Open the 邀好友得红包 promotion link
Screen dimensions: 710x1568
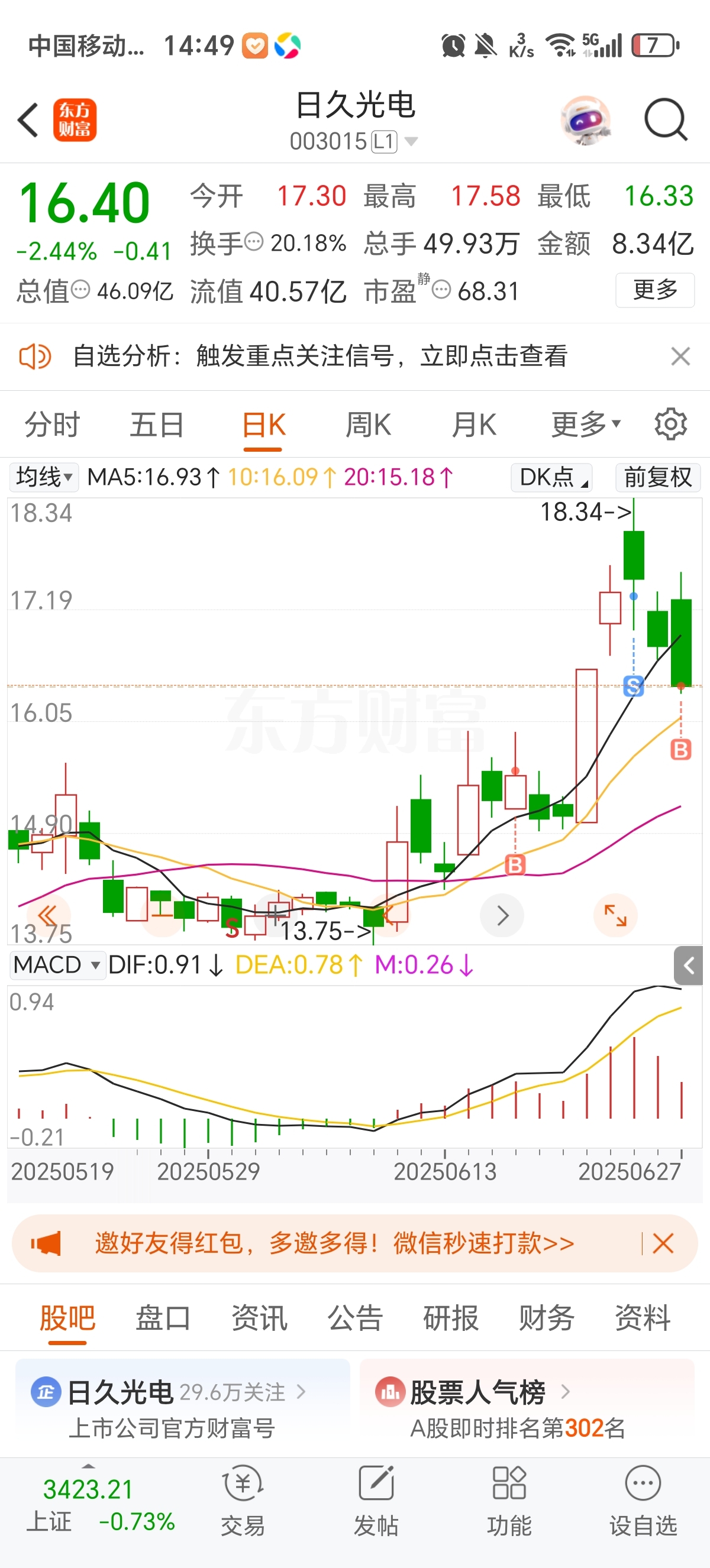tap(334, 1243)
